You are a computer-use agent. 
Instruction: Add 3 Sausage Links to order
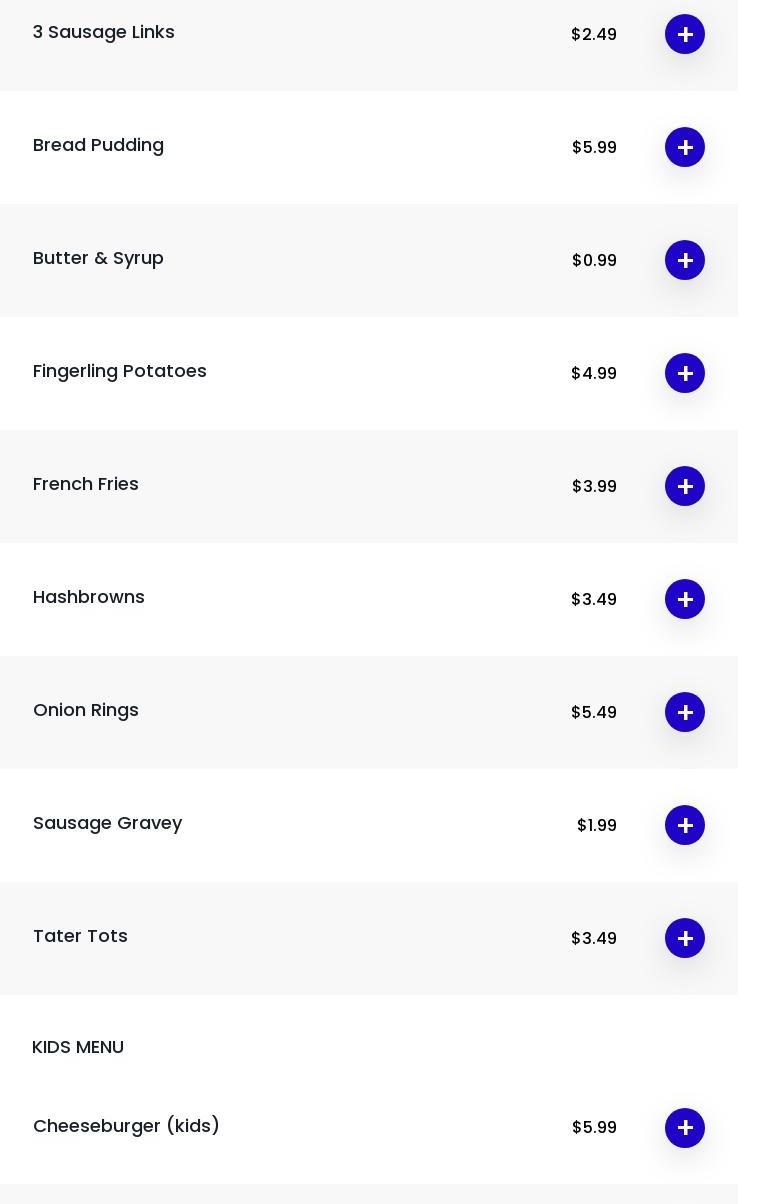(x=685, y=34)
